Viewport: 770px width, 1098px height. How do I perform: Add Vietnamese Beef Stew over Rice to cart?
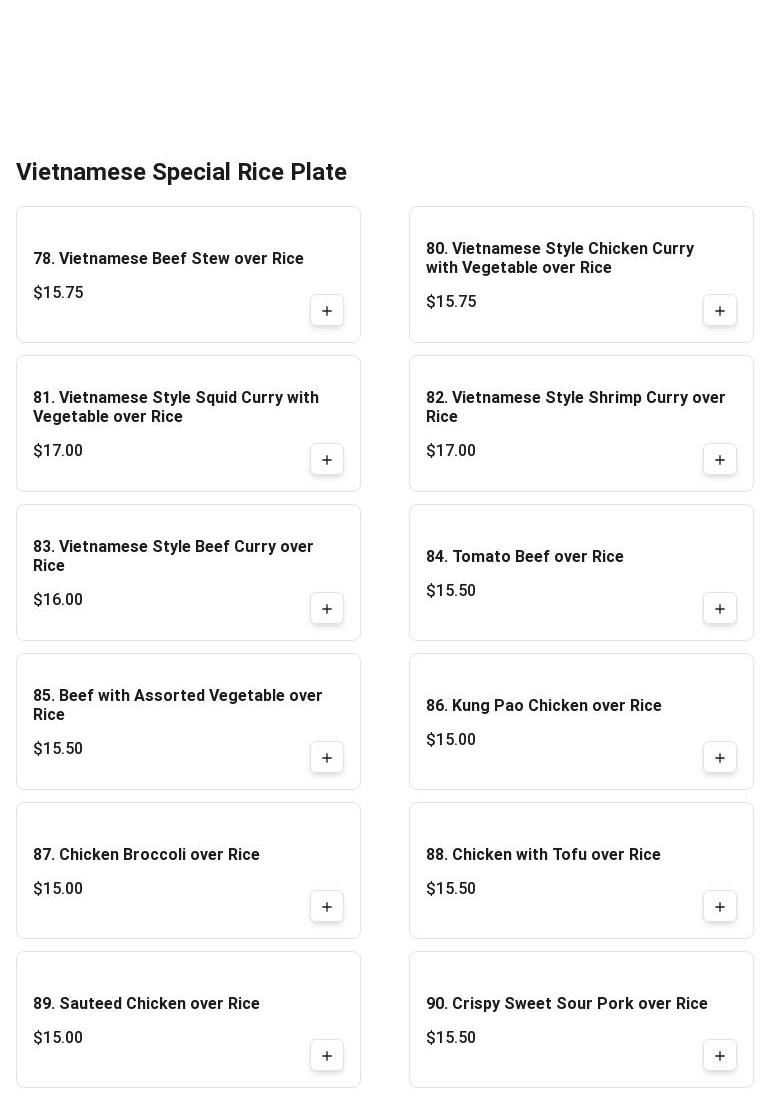tap(327, 311)
